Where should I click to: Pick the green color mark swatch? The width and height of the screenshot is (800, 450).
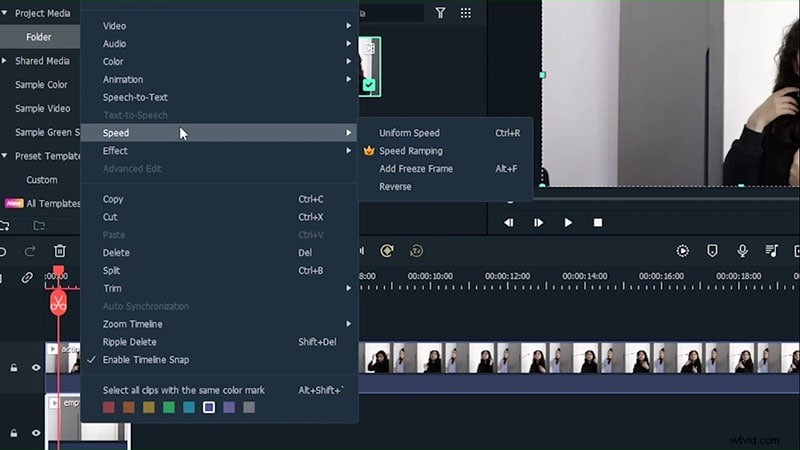(x=169, y=407)
